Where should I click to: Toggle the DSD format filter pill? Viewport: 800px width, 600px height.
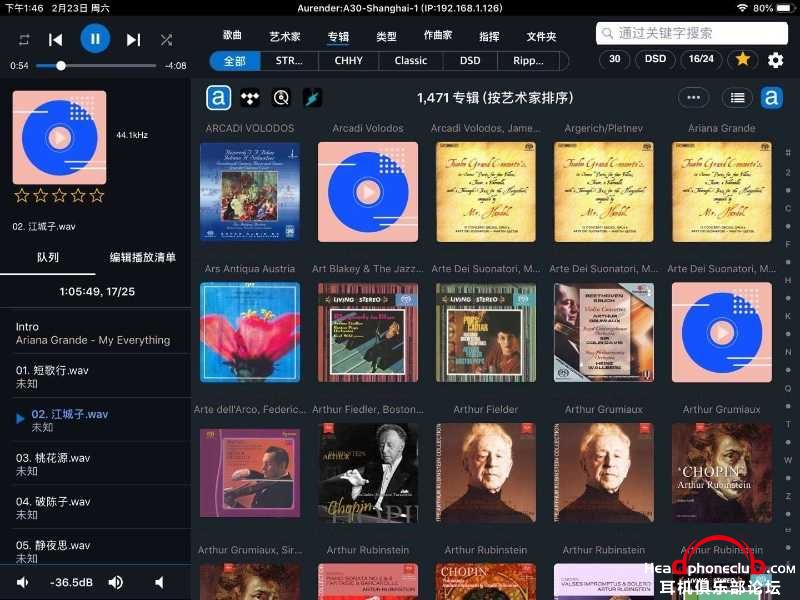click(x=655, y=59)
